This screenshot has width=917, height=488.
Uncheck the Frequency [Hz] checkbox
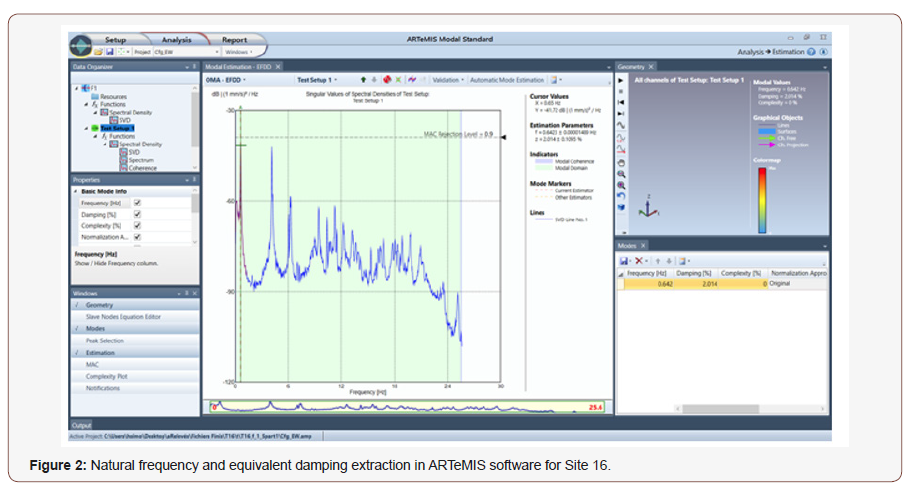[x=138, y=202]
